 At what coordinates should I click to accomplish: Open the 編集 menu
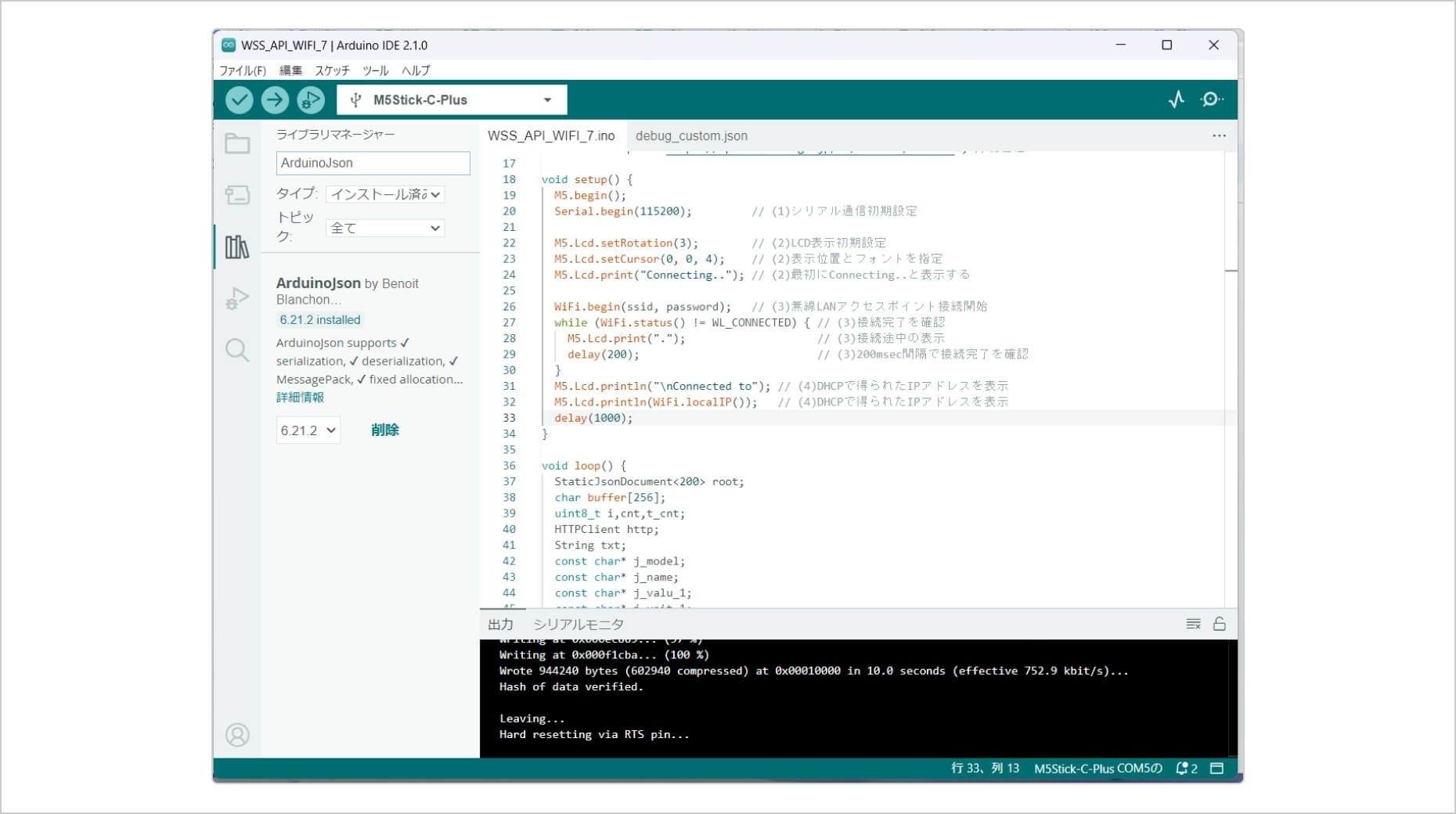tap(290, 70)
